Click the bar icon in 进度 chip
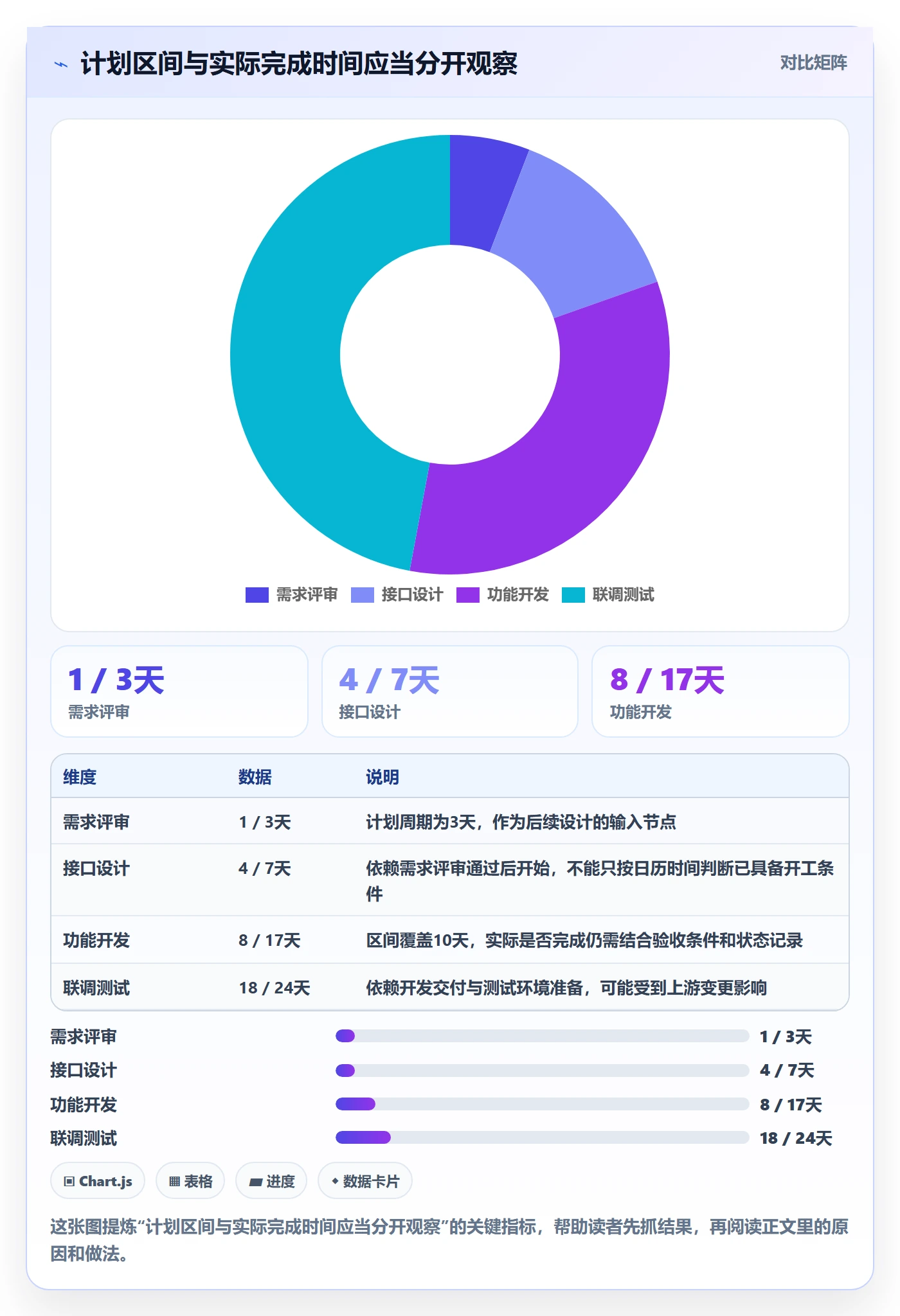Screen dimensions: 900x1316 click(x=256, y=1182)
